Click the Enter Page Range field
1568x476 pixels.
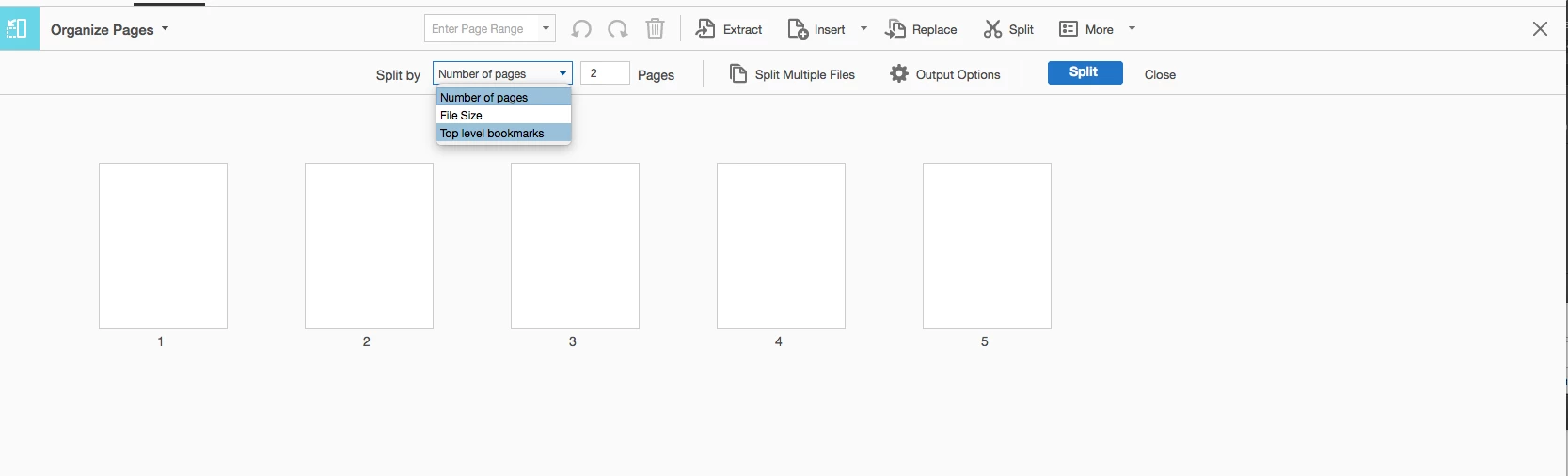(x=482, y=29)
